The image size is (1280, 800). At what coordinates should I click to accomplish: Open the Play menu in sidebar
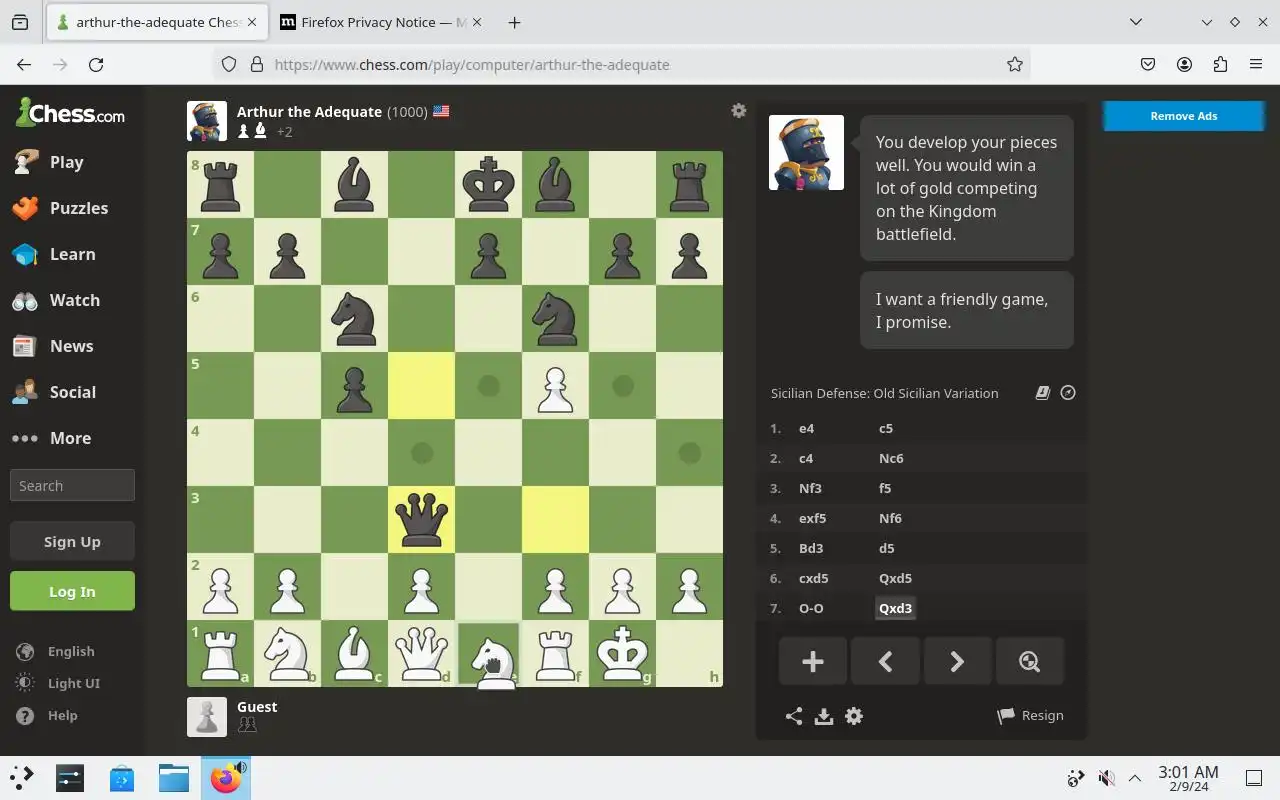coord(71,162)
